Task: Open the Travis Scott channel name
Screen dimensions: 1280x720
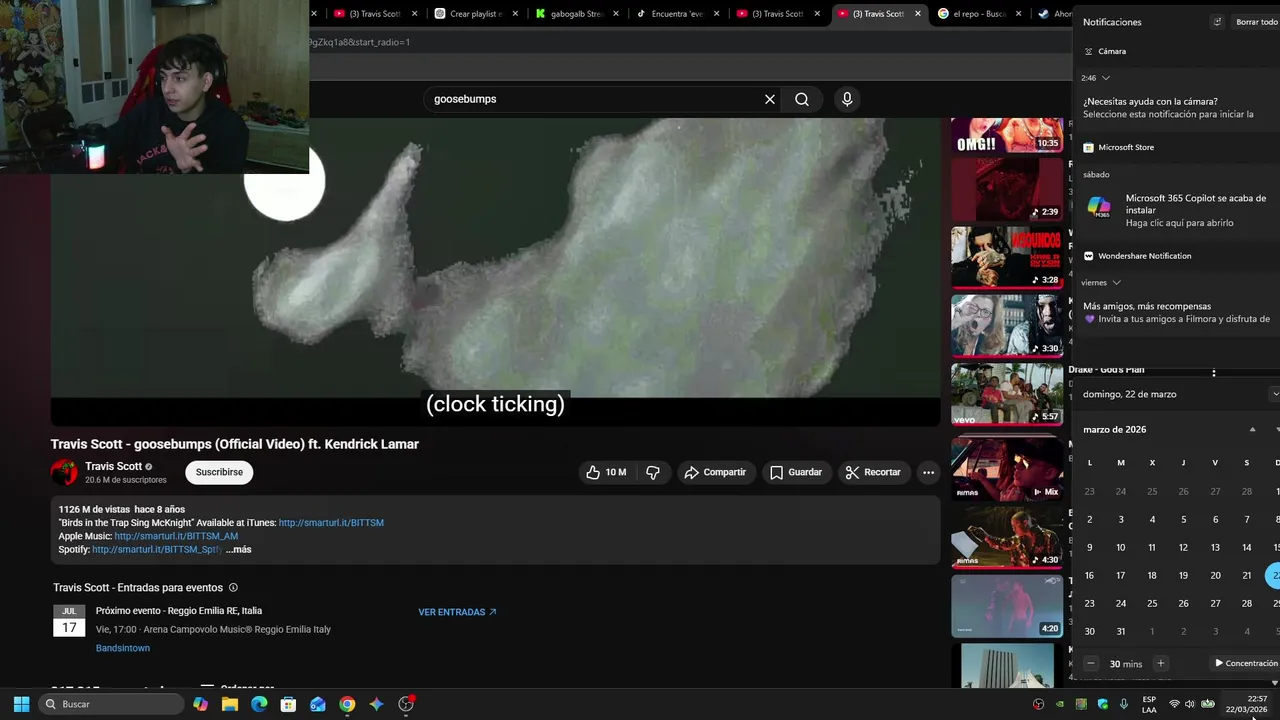Action: tap(113, 466)
